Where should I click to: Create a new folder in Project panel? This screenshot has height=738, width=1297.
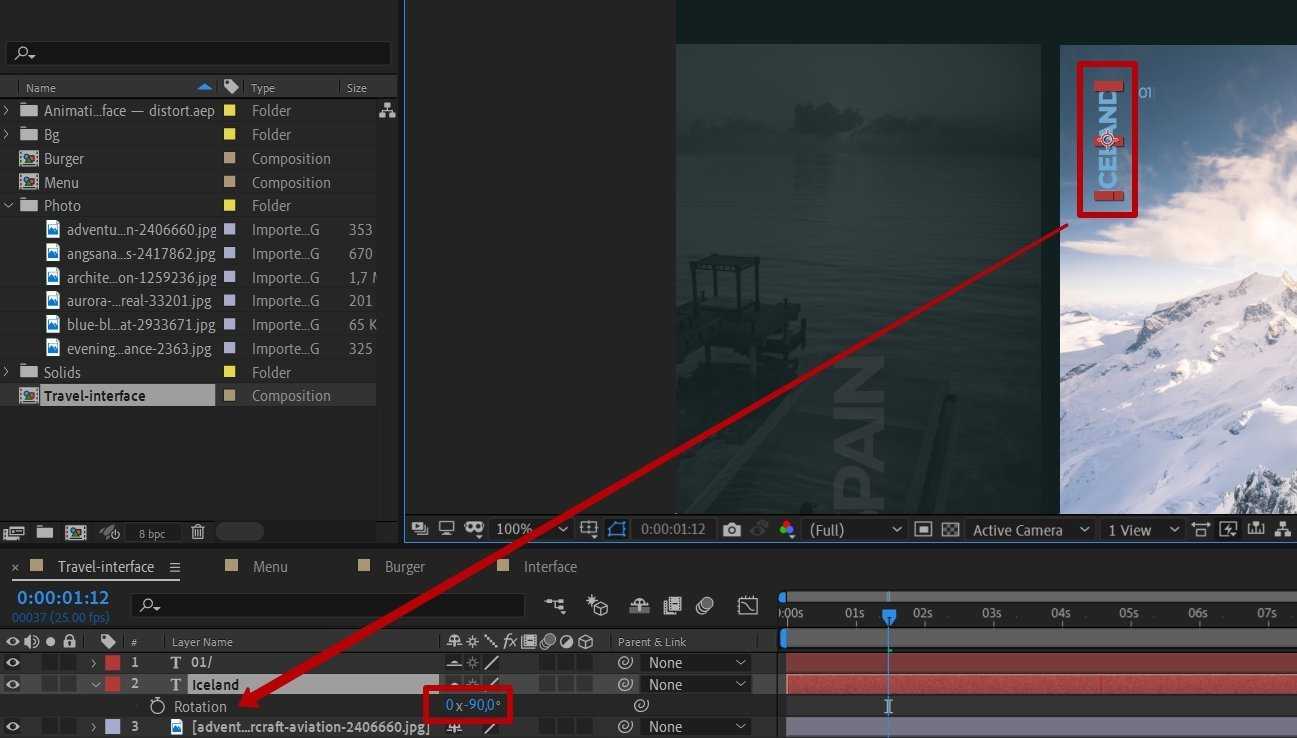tap(45, 532)
